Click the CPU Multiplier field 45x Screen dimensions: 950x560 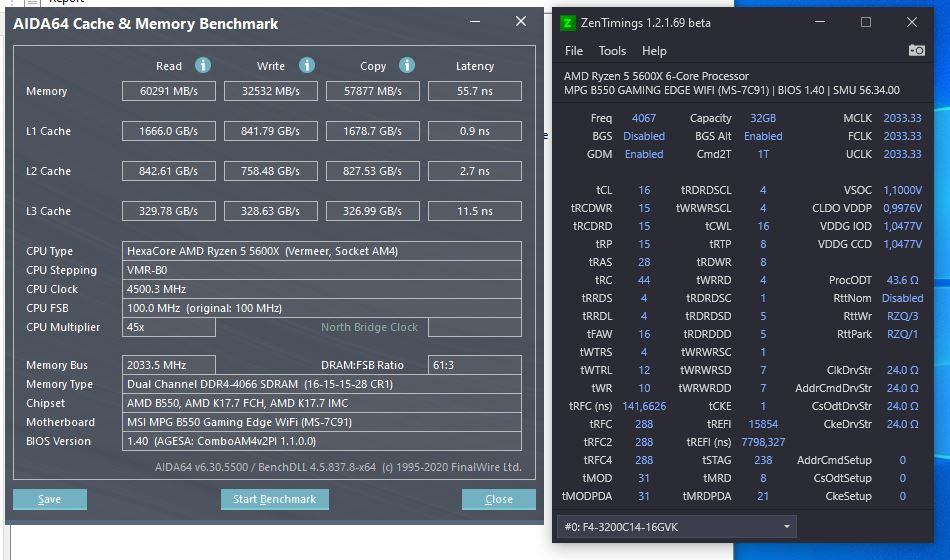click(x=168, y=327)
